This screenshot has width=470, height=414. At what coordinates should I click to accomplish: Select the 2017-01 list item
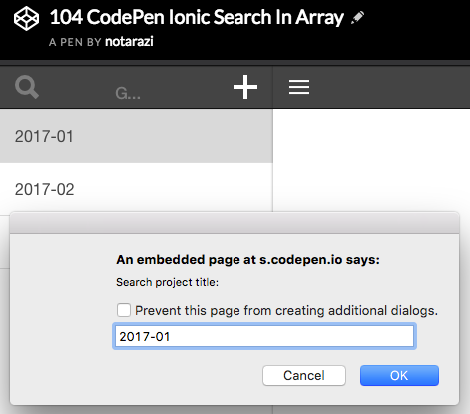click(136, 136)
